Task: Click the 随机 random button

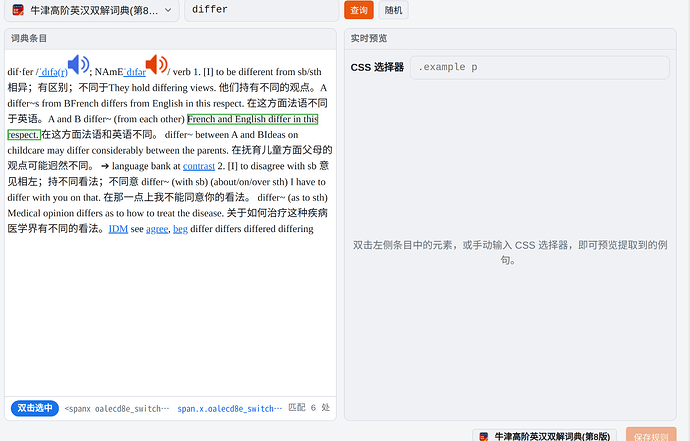Action: [393, 10]
